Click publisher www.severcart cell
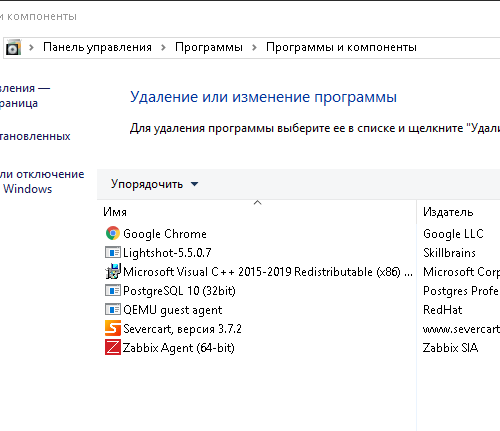 pyautogui.click(x=461, y=329)
